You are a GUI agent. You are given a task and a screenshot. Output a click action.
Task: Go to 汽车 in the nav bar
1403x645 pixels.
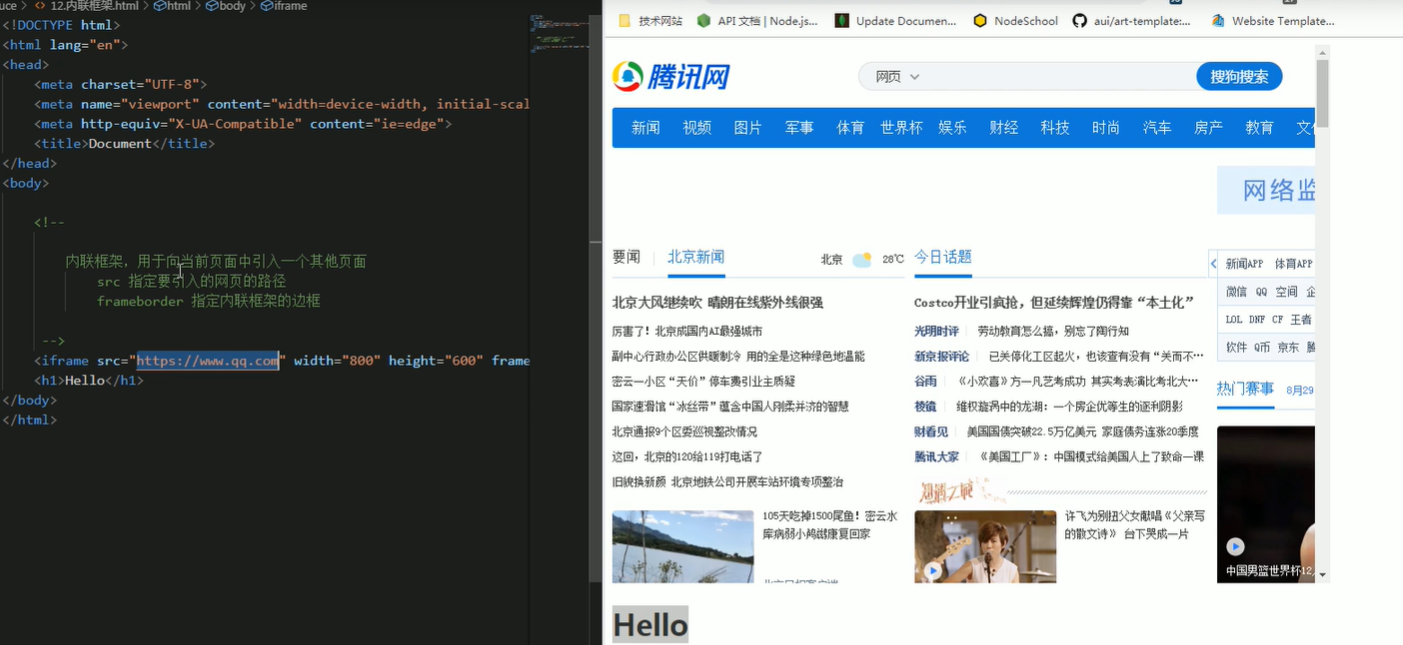tap(1157, 128)
